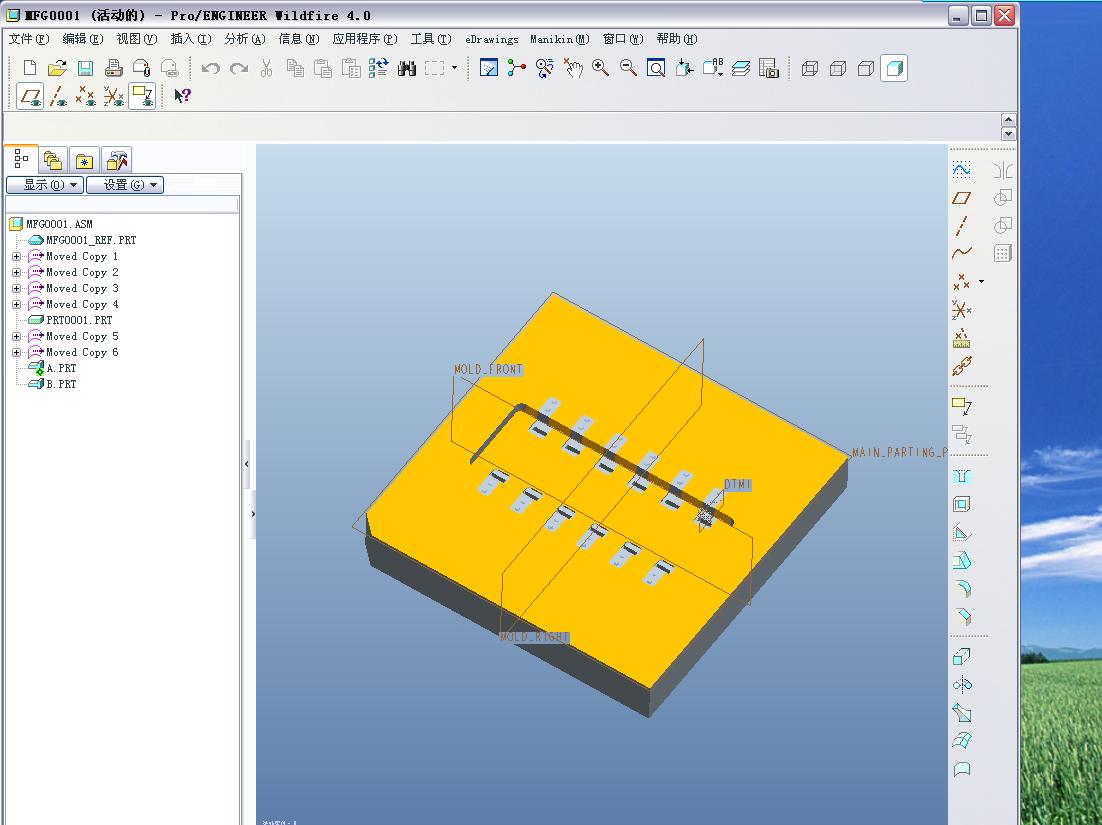Select A.PRT in the model tree

tap(61, 369)
